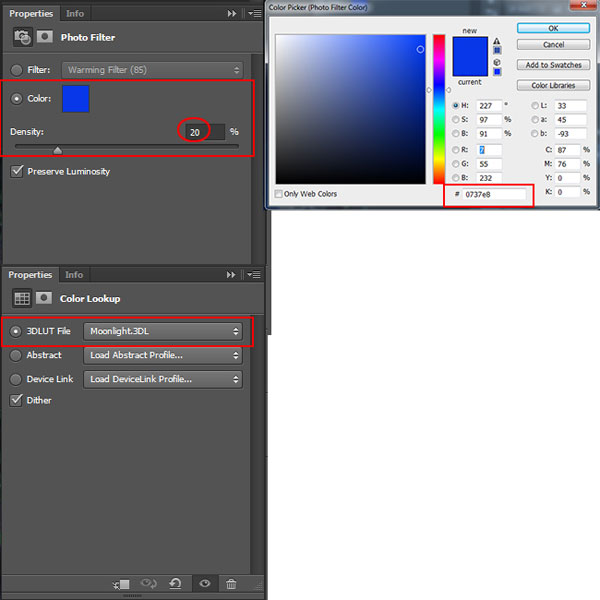Switch to Properties tab in Photo Filter panel
The height and width of the screenshot is (600, 600).
tap(31, 14)
